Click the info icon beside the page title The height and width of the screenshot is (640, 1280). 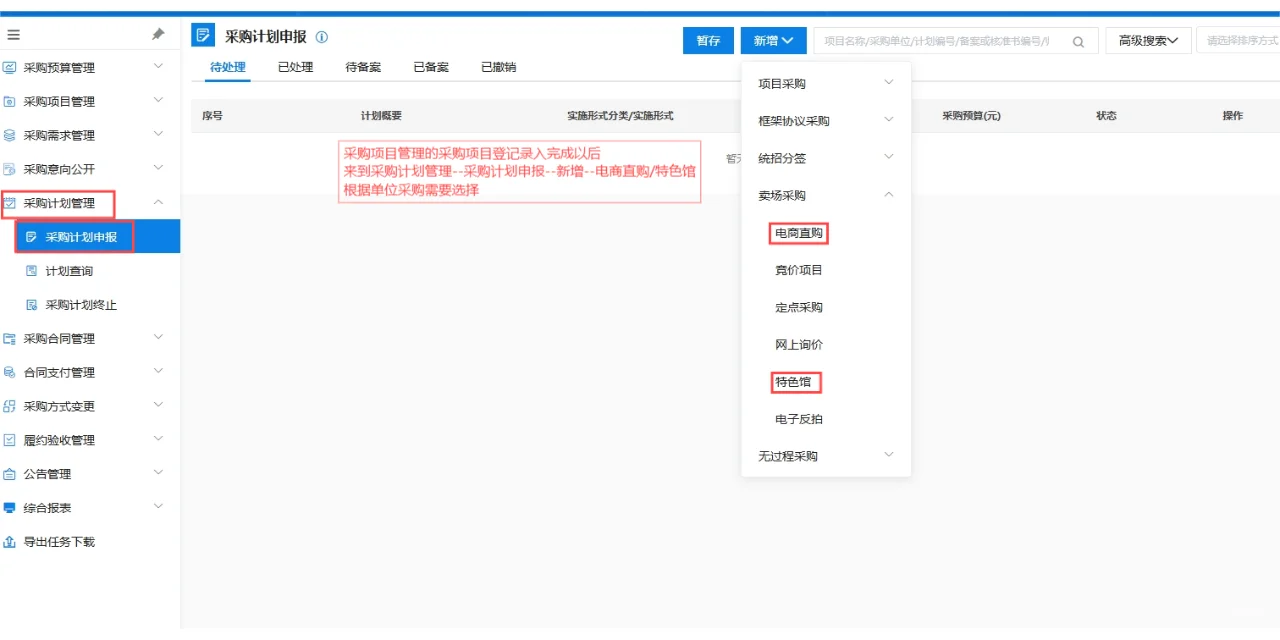[x=322, y=37]
